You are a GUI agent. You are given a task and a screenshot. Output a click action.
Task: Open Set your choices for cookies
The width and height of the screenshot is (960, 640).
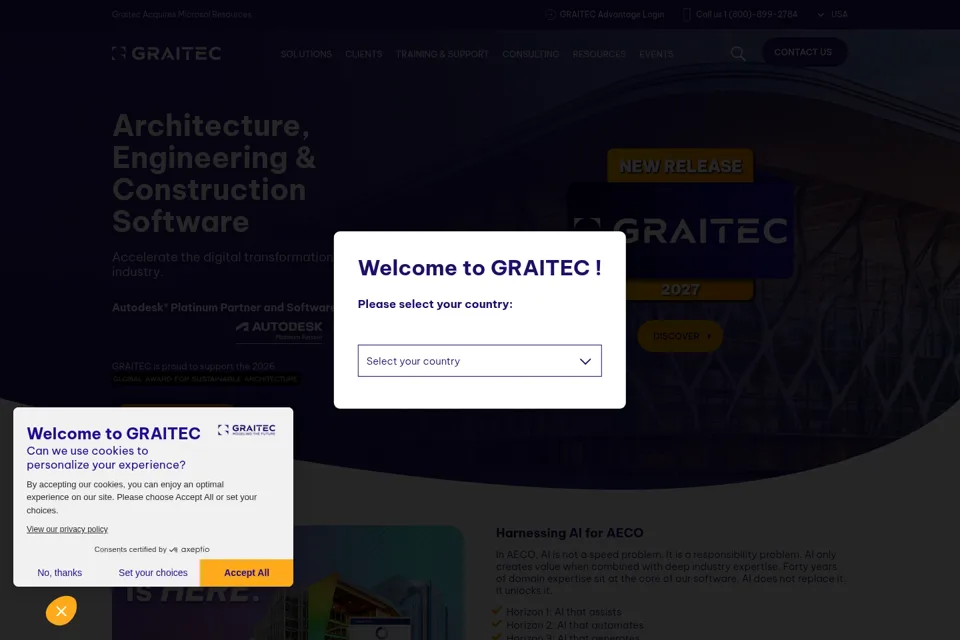[x=153, y=573]
